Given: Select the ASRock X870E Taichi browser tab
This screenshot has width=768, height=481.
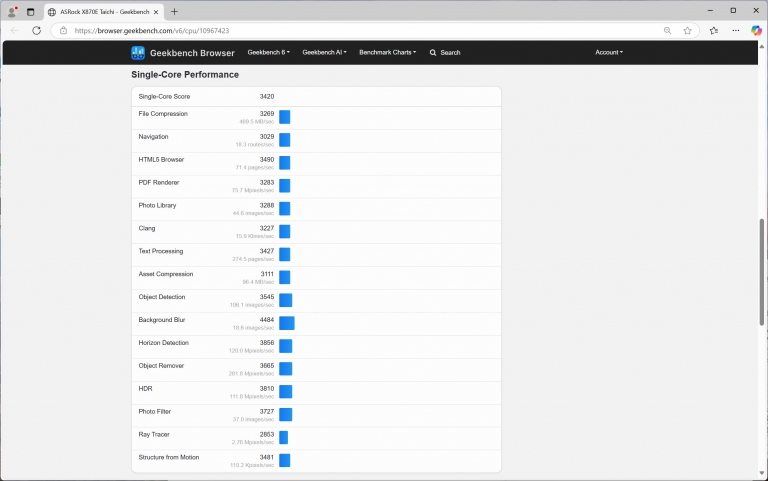Looking at the screenshot, I should pos(104,12).
